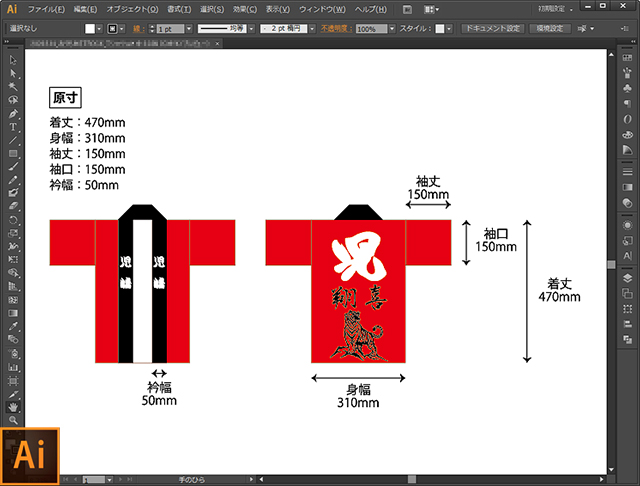Open the Symbols panel icon

[x=627, y=88]
